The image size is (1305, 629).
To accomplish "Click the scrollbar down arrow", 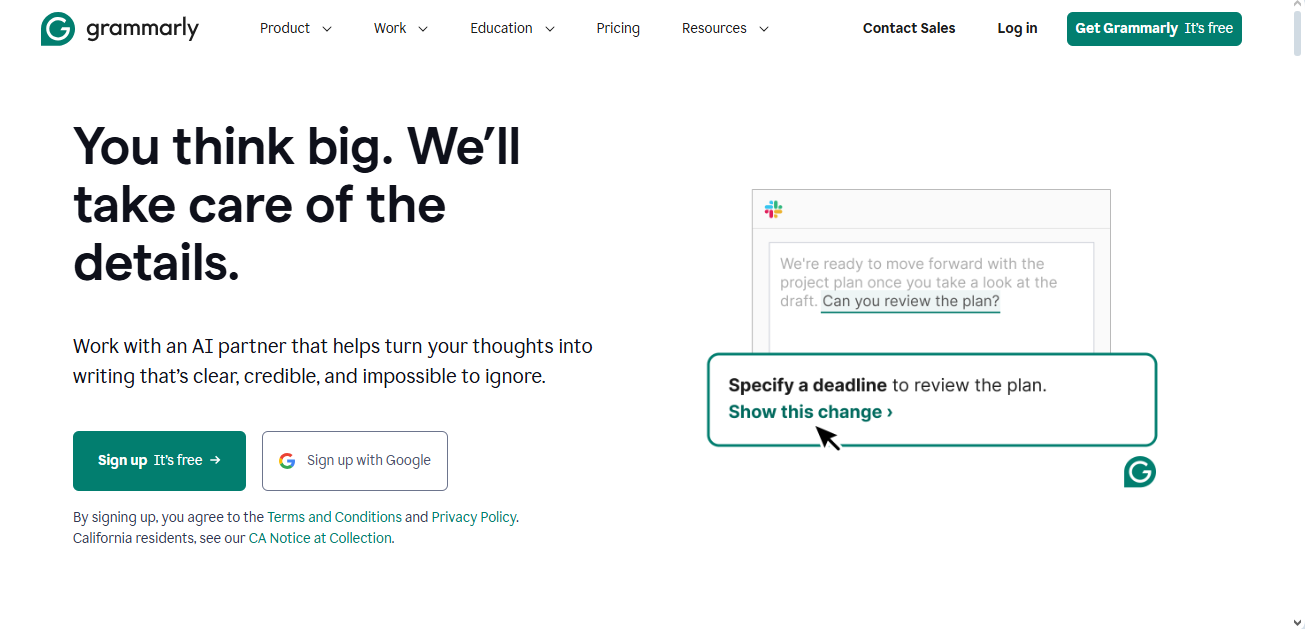I will [1297, 621].
